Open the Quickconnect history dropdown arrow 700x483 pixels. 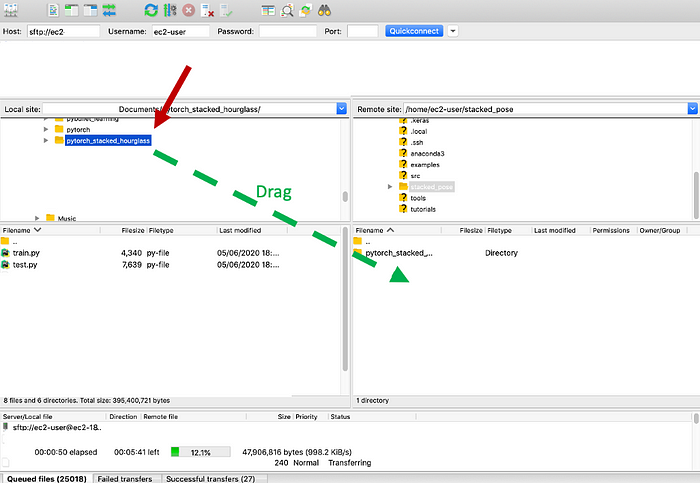[453, 31]
